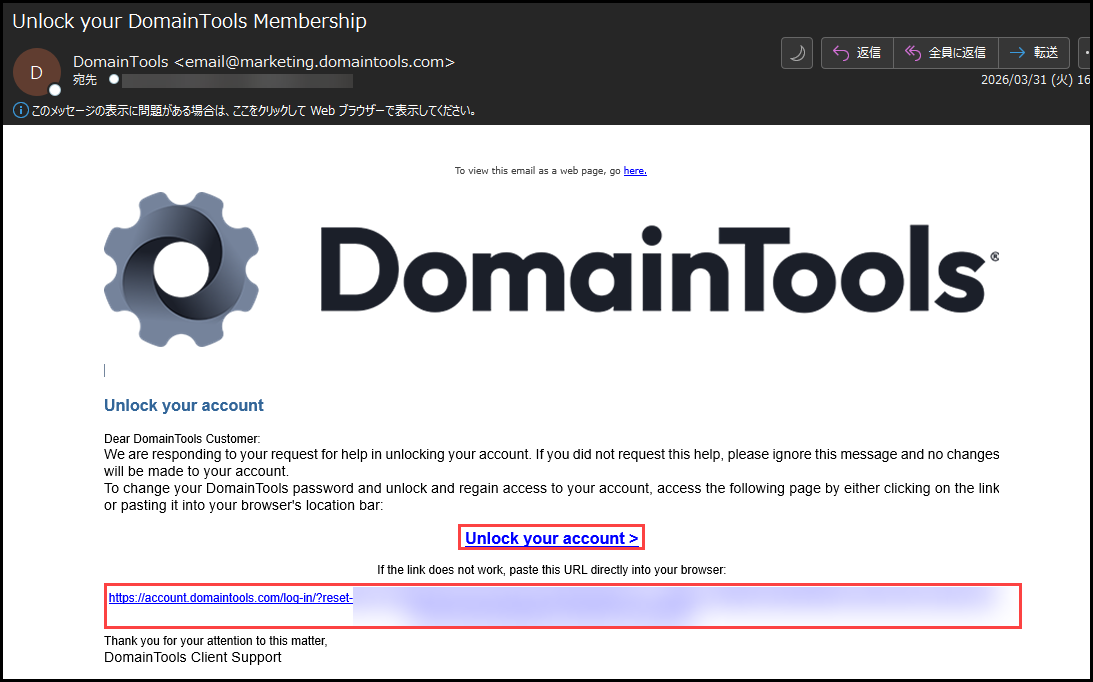Toggle the dark mode moon icon

point(796,53)
